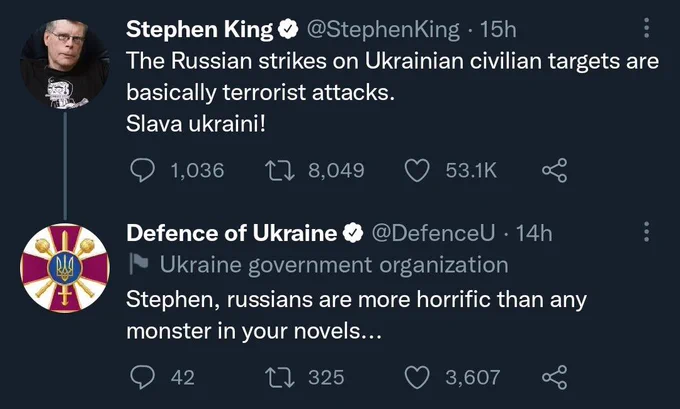Click the verified badge next to Stephen King
Screen dimensions: 680x409
coord(288,29)
